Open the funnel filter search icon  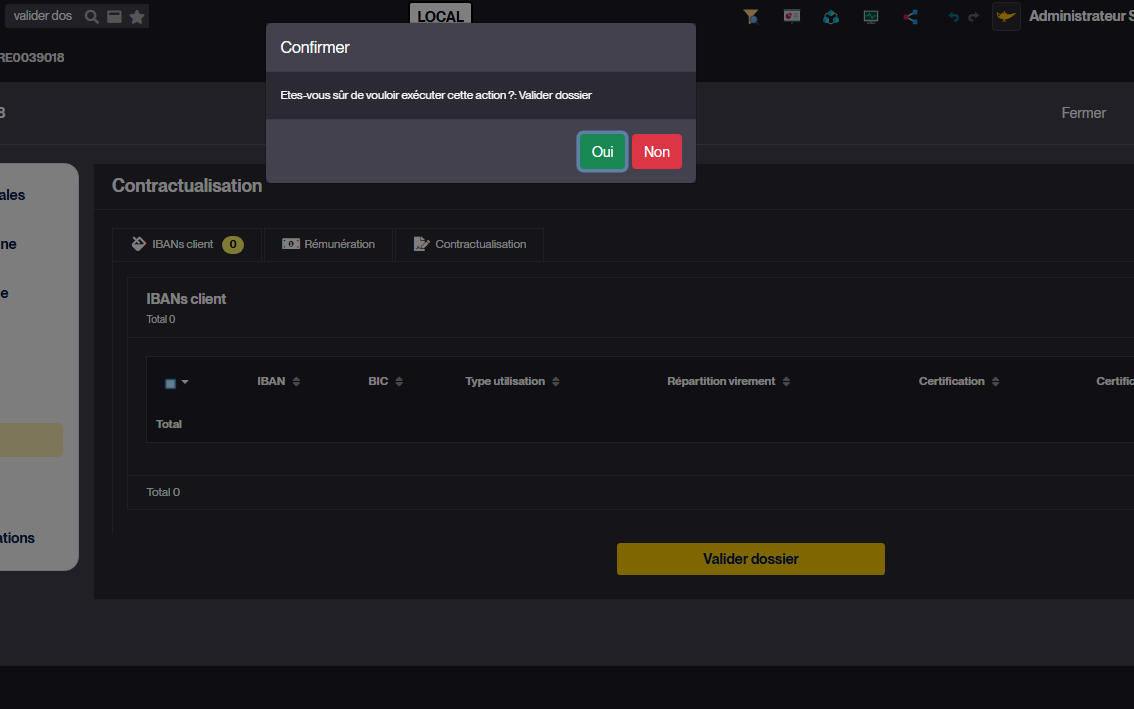tap(751, 17)
